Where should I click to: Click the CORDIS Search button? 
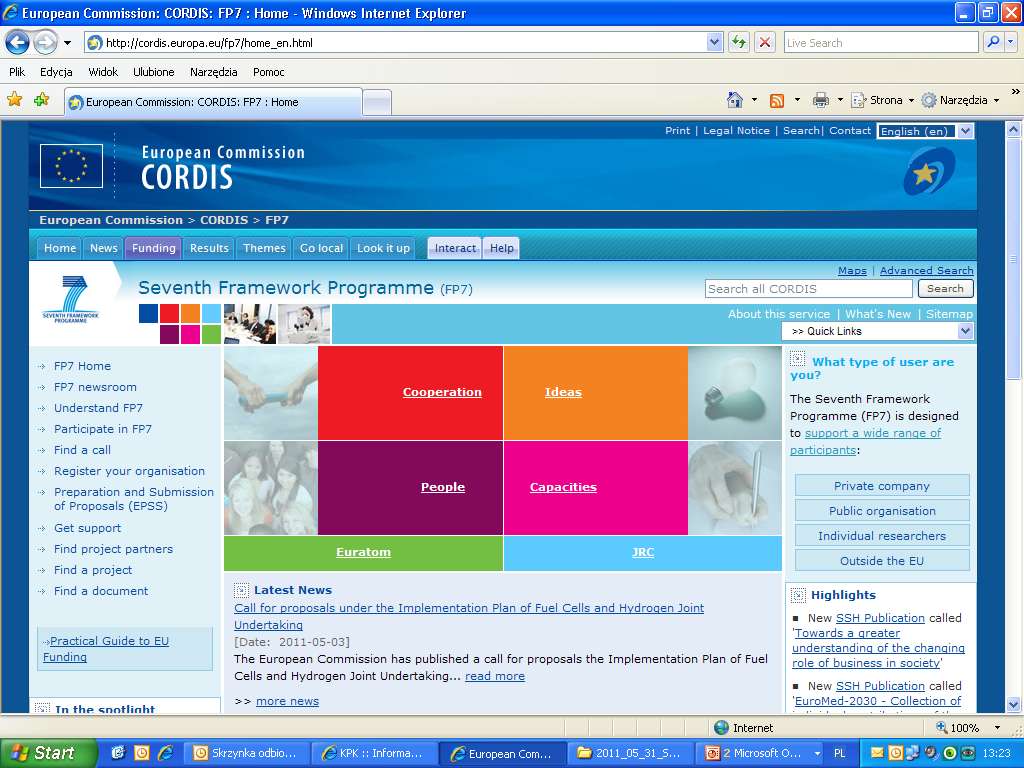click(945, 289)
